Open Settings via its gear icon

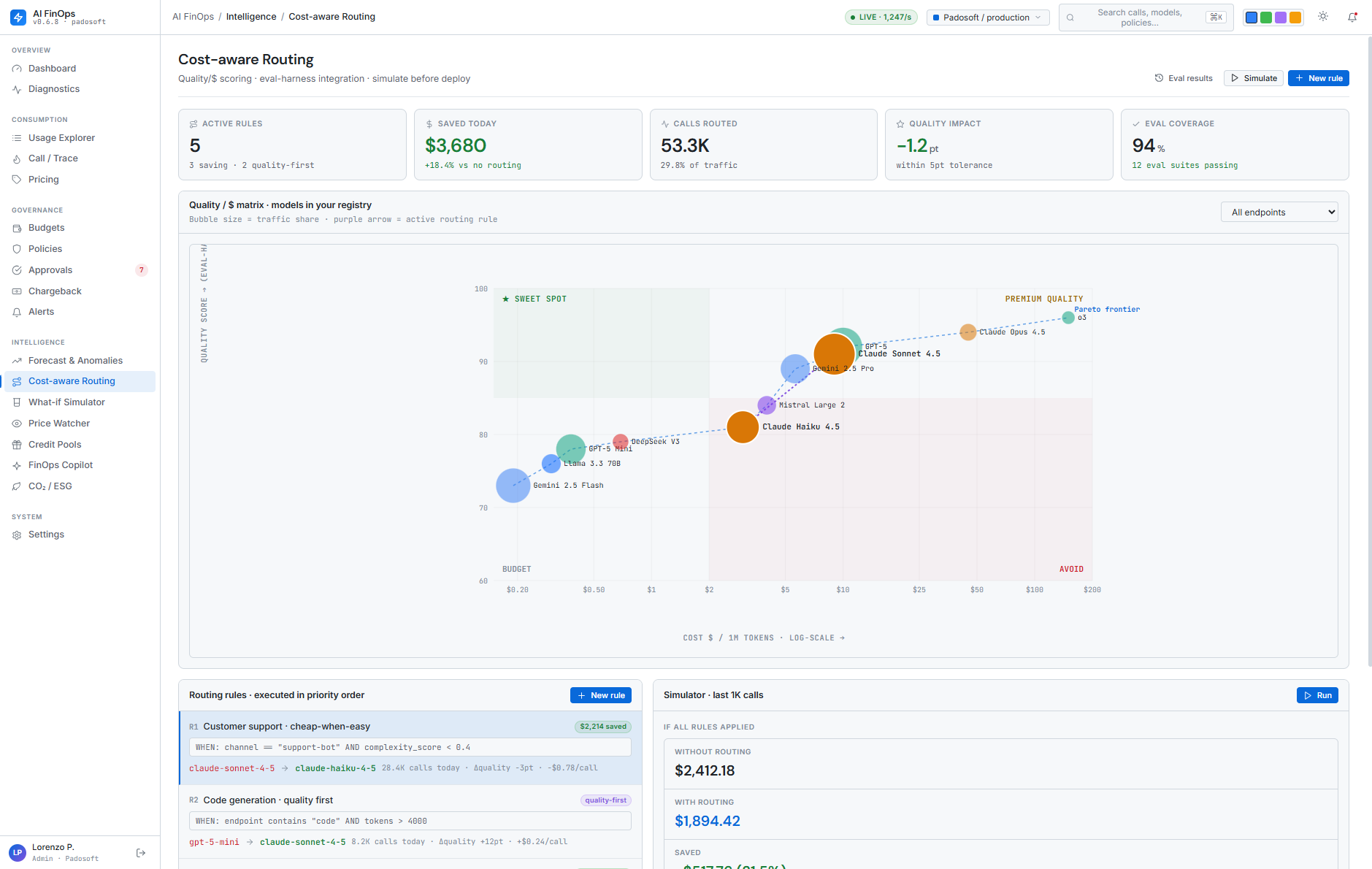coord(17,535)
